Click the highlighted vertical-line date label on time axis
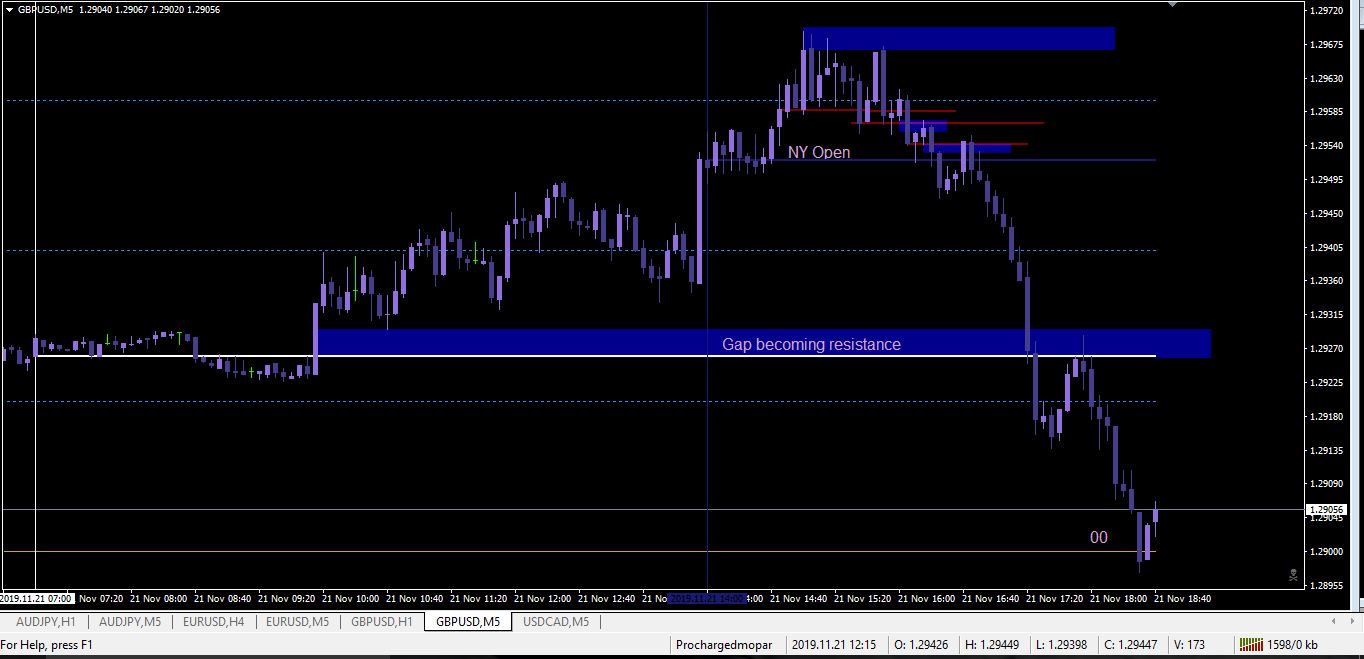The image size is (1364, 659). coord(707,598)
